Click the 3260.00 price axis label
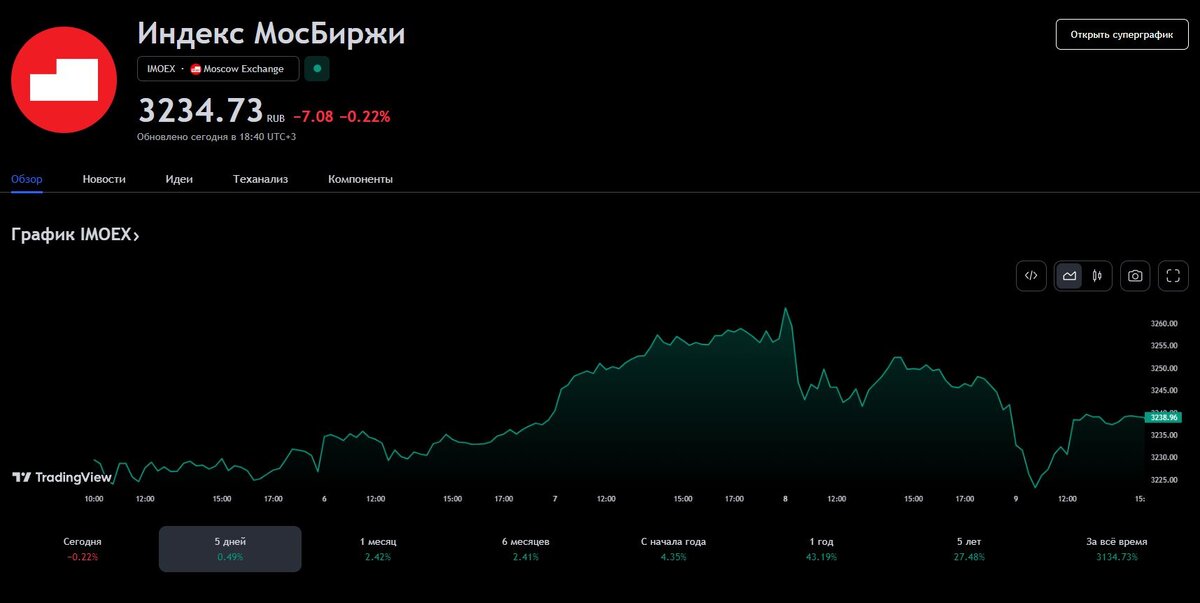The image size is (1200, 603). click(1165, 324)
